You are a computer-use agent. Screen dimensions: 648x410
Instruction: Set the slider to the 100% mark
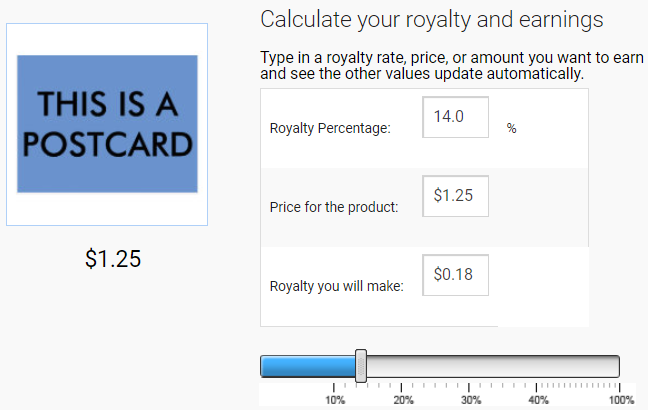click(x=618, y=366)
